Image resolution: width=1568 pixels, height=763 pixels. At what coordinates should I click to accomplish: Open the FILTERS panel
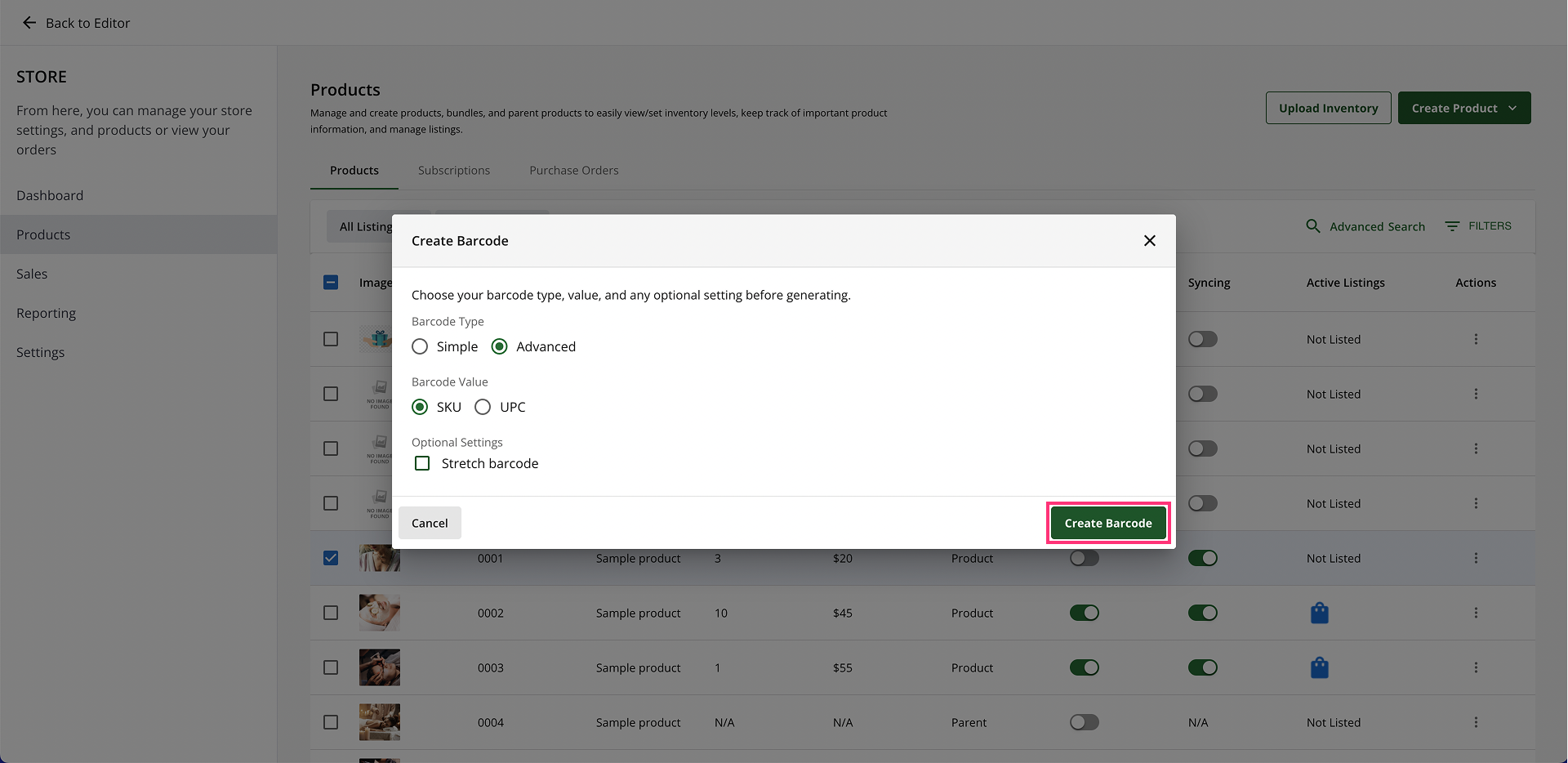click(x=1478, y=225)
